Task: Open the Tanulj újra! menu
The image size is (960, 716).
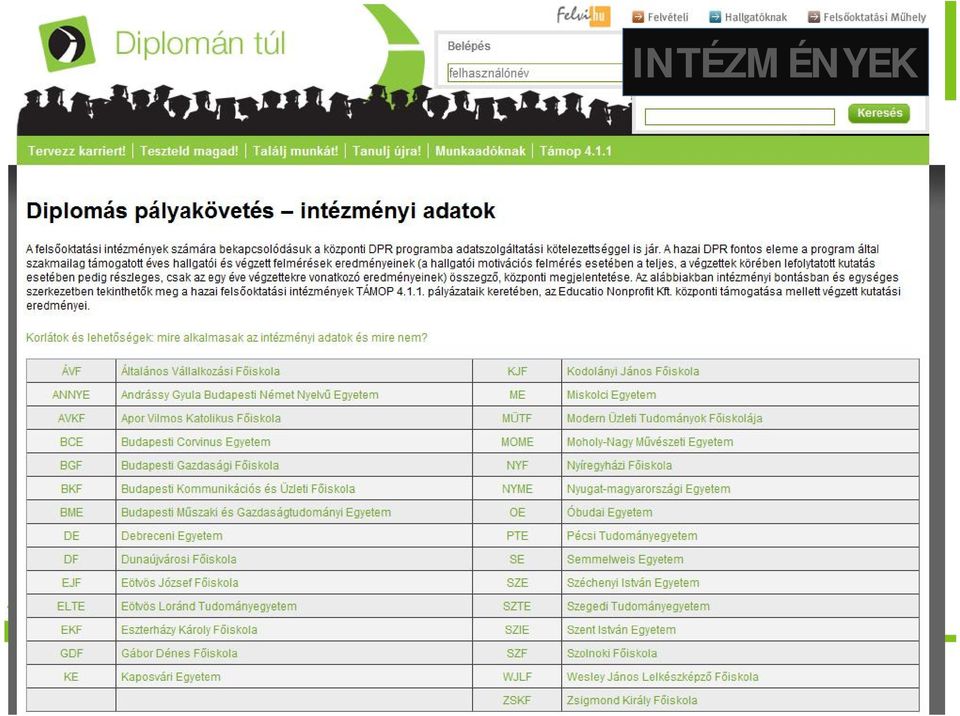Action: pos(386,151)
